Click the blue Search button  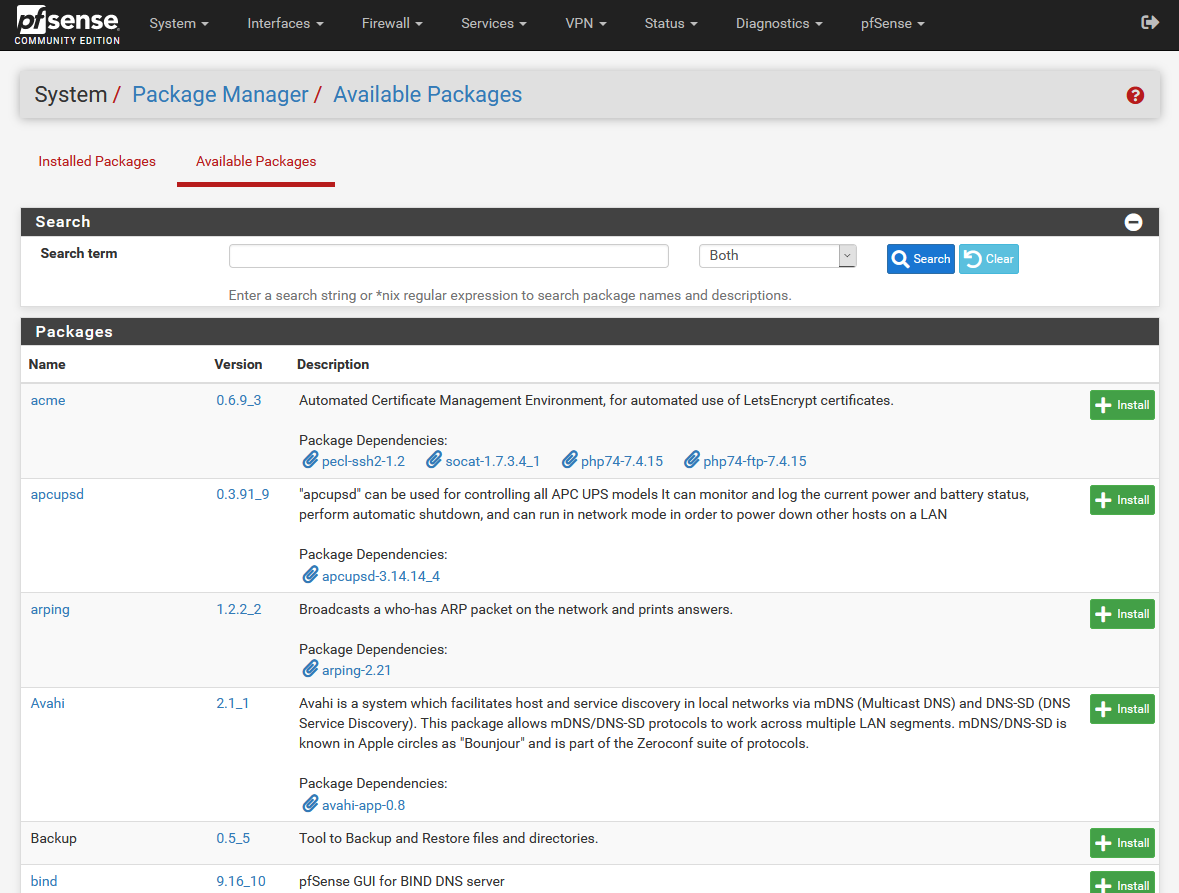[x=920, y=259]
